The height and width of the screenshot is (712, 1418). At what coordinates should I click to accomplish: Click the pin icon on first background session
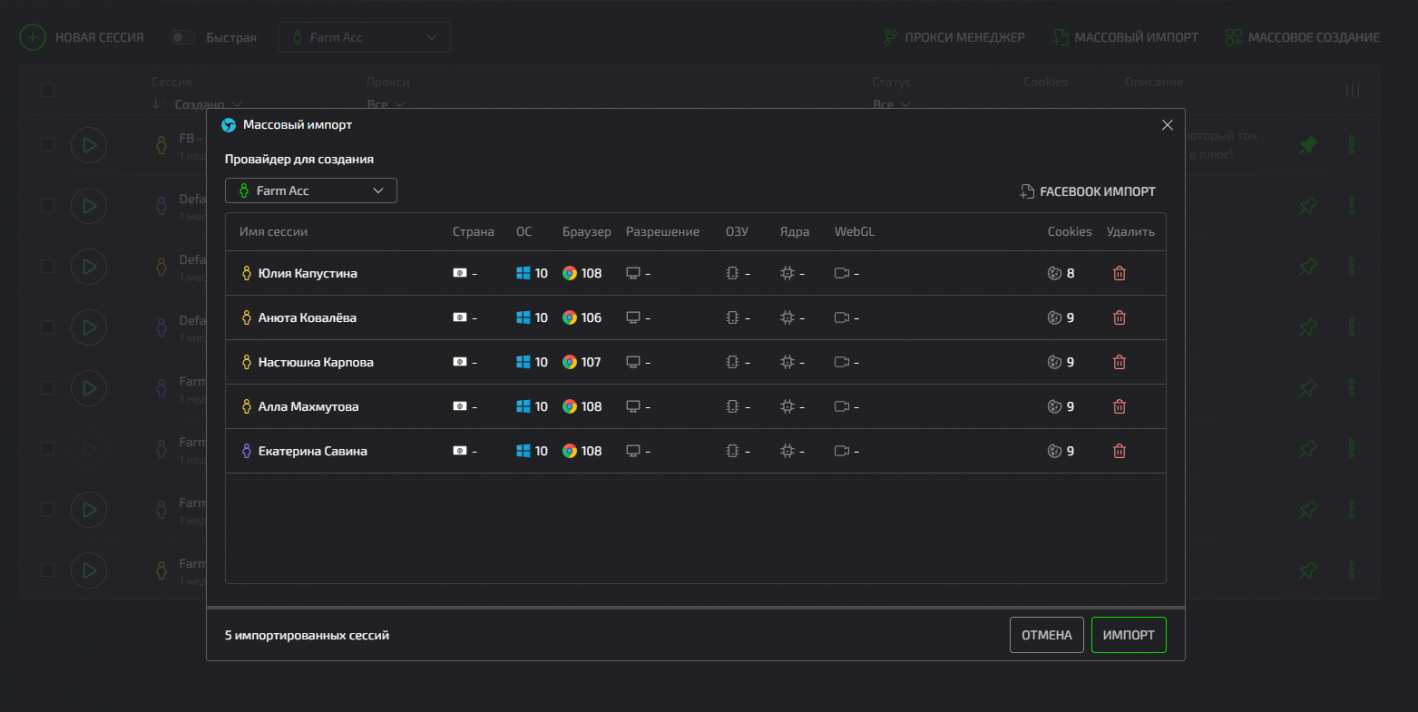coord(1308,145)
